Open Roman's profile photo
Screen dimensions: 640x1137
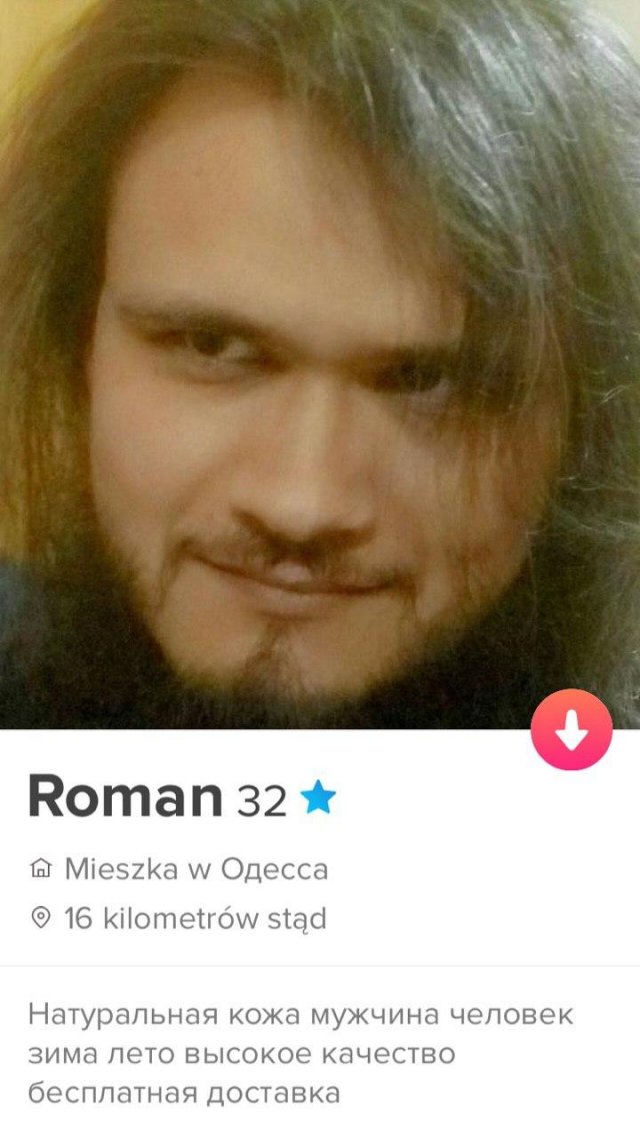(320, 364)
